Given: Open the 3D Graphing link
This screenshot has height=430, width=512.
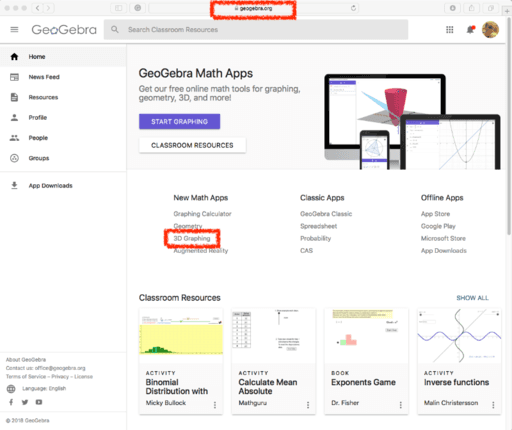Looking at the screenshot, I should 192,238.
